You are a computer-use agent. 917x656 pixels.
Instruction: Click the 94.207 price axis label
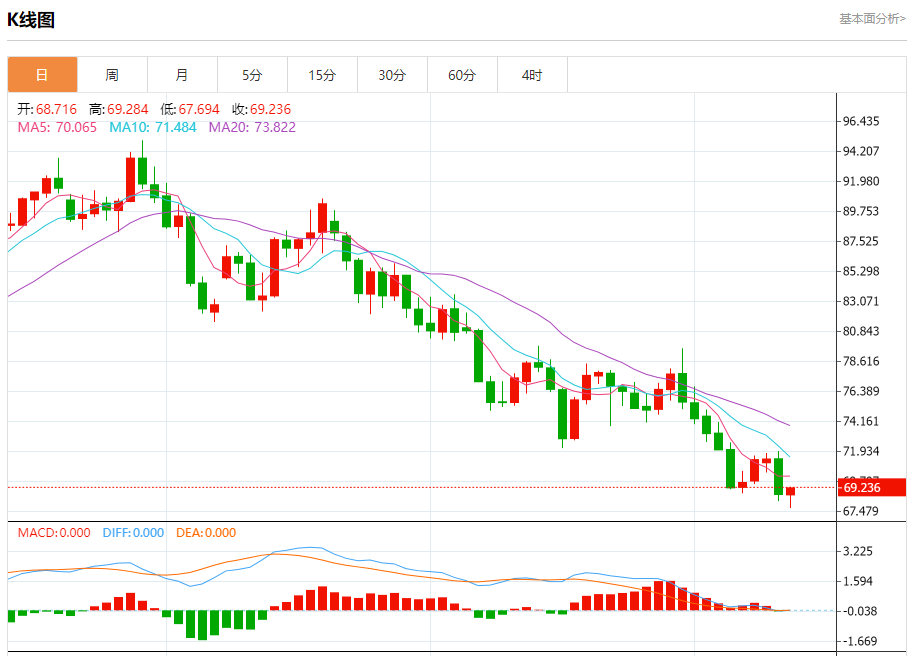tap(861, 151)
